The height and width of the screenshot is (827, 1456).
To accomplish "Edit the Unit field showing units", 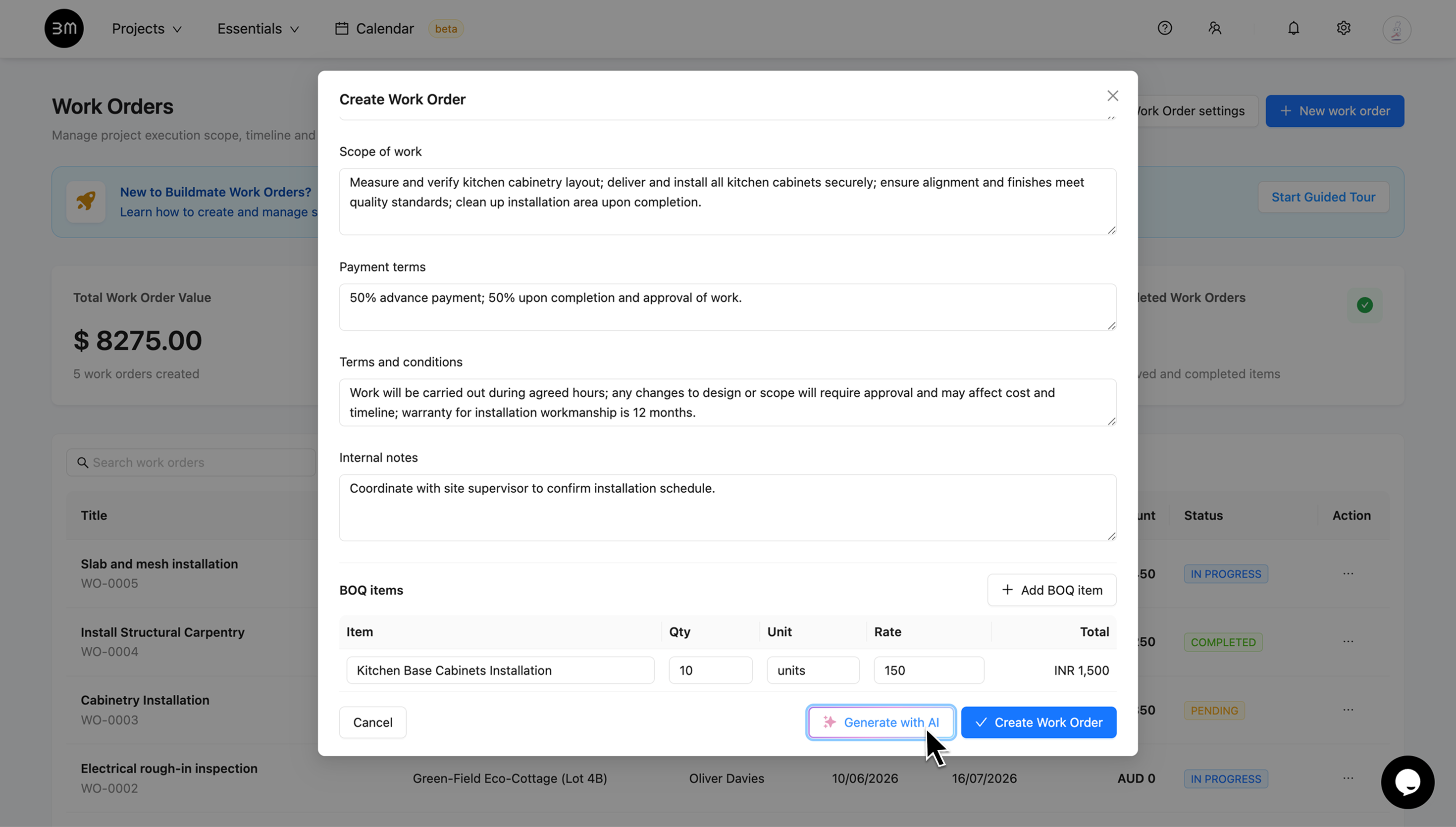I will pyautogui.click(x=813, y=670).
